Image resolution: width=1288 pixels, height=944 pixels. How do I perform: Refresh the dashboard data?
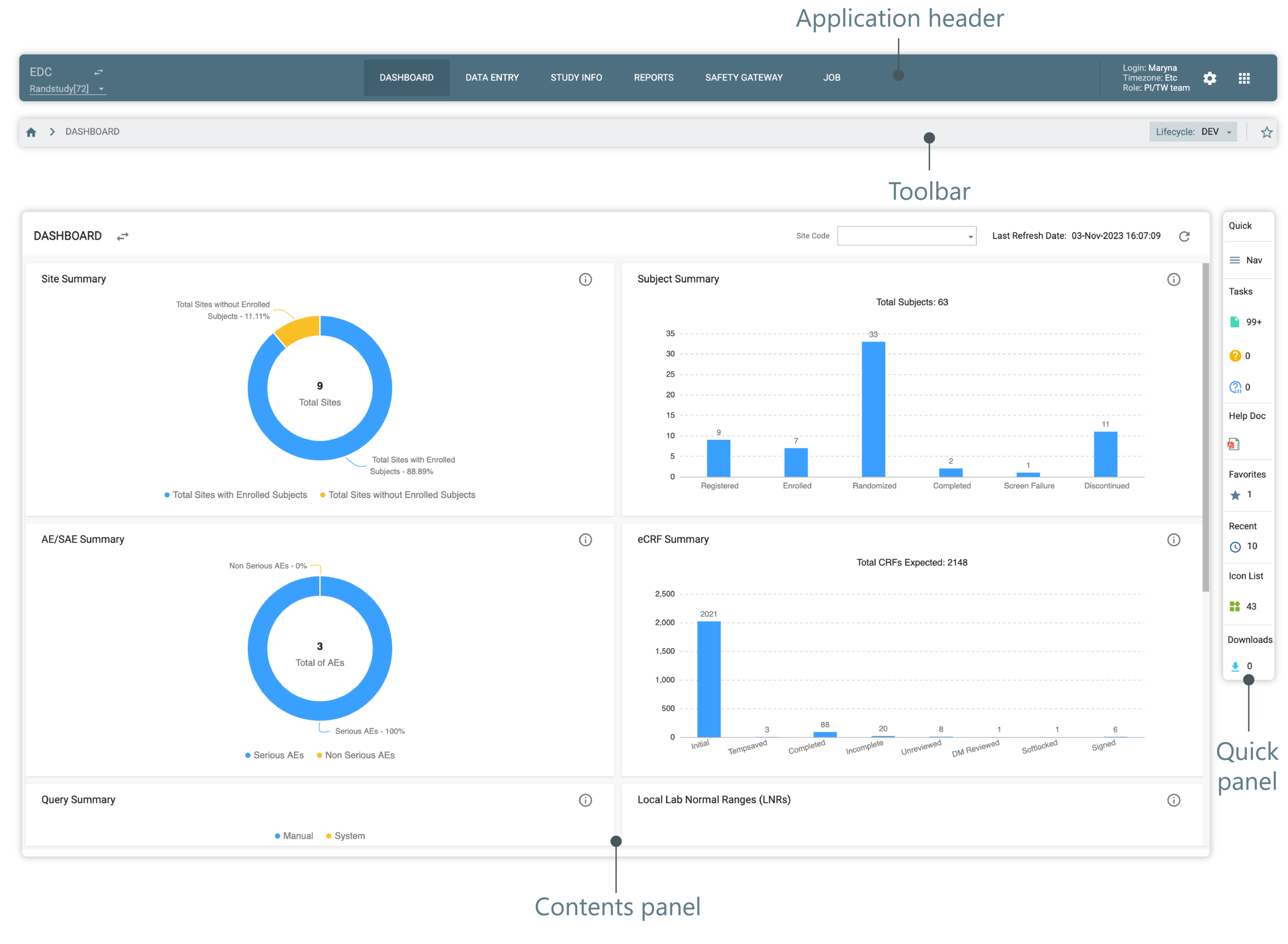pos(1184,236)
